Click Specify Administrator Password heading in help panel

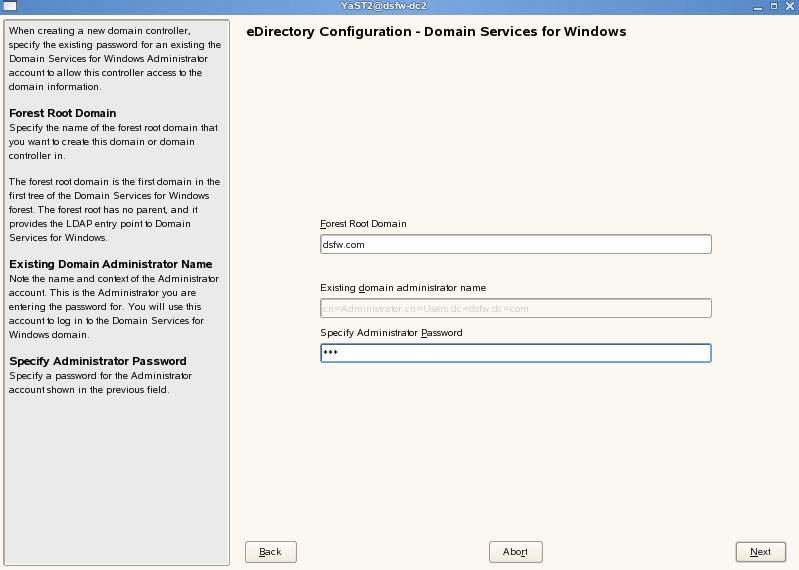click(98, 361)
